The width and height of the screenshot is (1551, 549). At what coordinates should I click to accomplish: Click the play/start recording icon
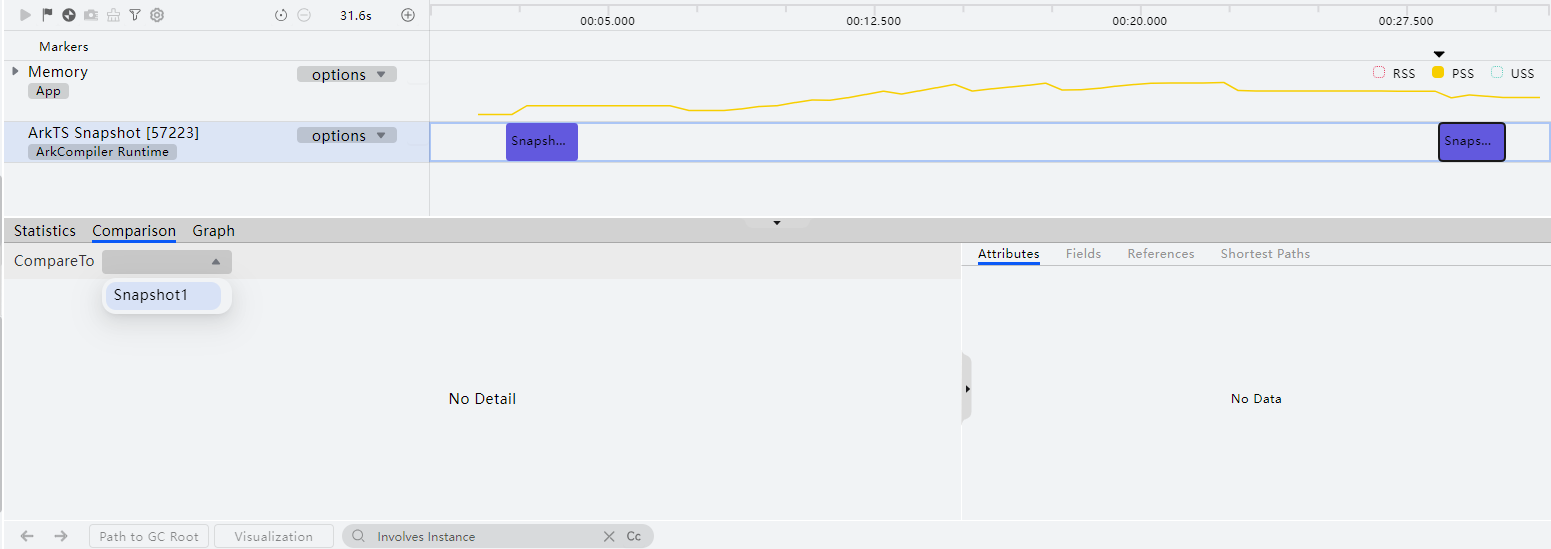click(25, 15)
